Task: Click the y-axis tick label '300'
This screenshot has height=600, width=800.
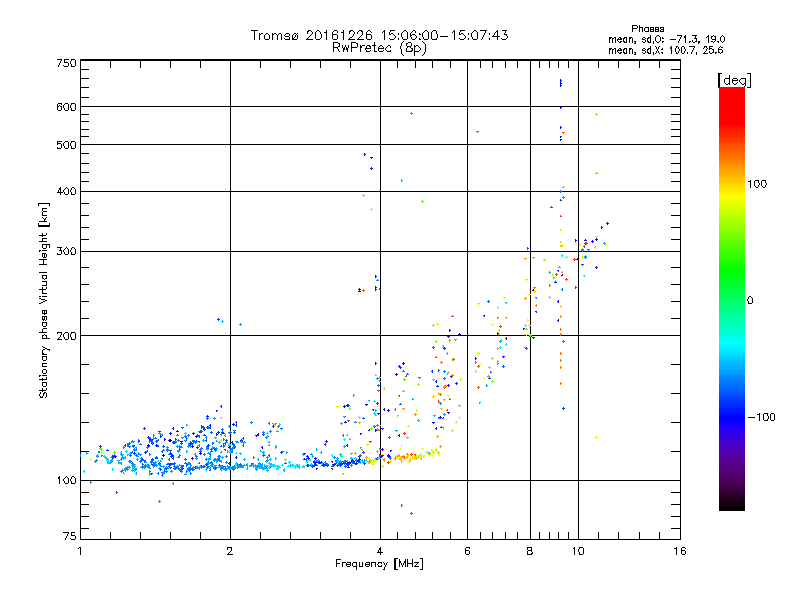Action: click(66, 252)
